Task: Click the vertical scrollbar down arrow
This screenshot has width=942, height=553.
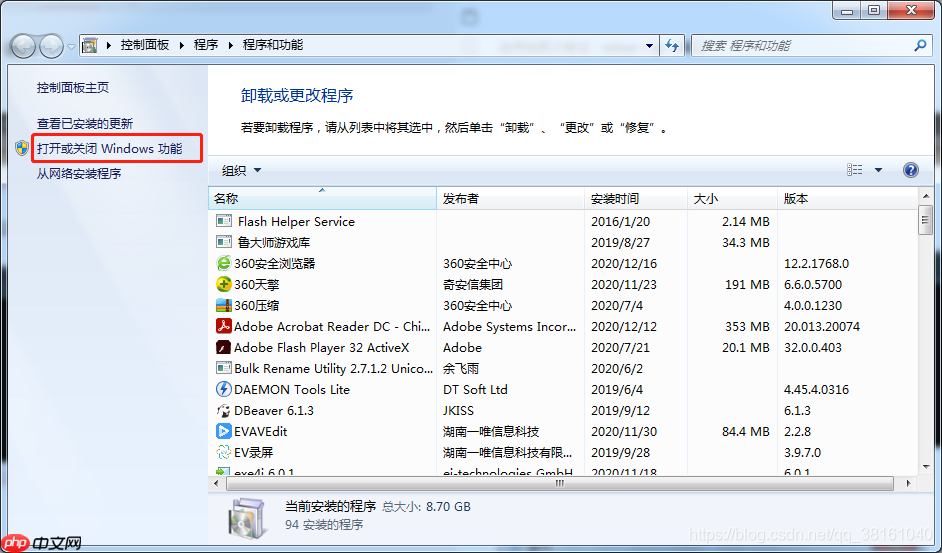Action: coord(926,466)
